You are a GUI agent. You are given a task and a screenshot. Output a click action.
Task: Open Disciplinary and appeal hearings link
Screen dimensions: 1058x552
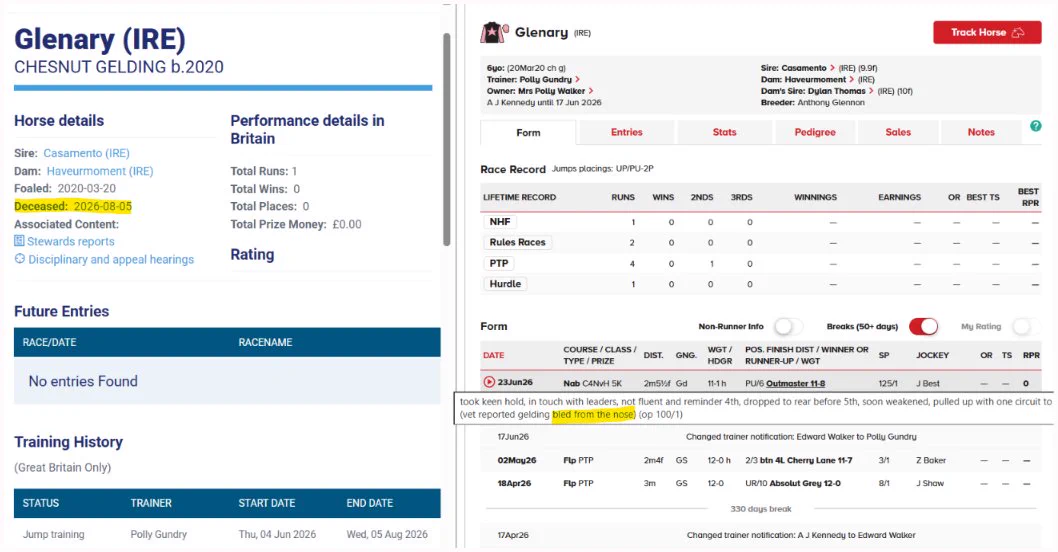(111, 259)
